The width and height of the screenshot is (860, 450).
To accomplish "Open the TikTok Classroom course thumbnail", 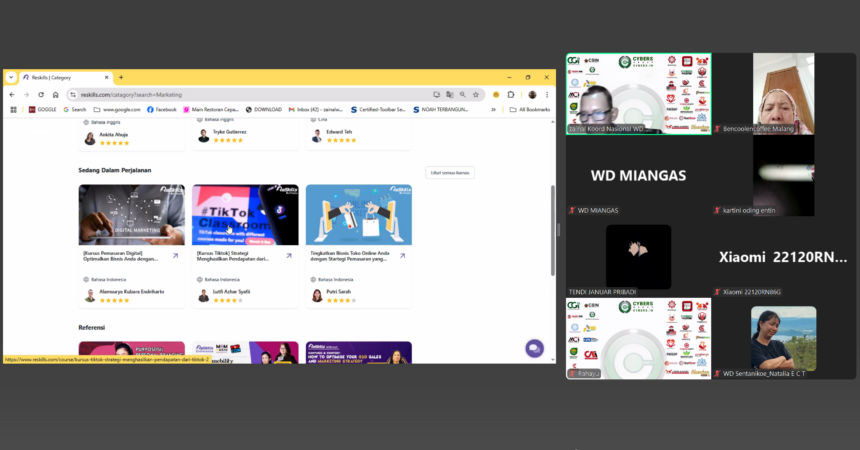I will click(x=245, y=215).
